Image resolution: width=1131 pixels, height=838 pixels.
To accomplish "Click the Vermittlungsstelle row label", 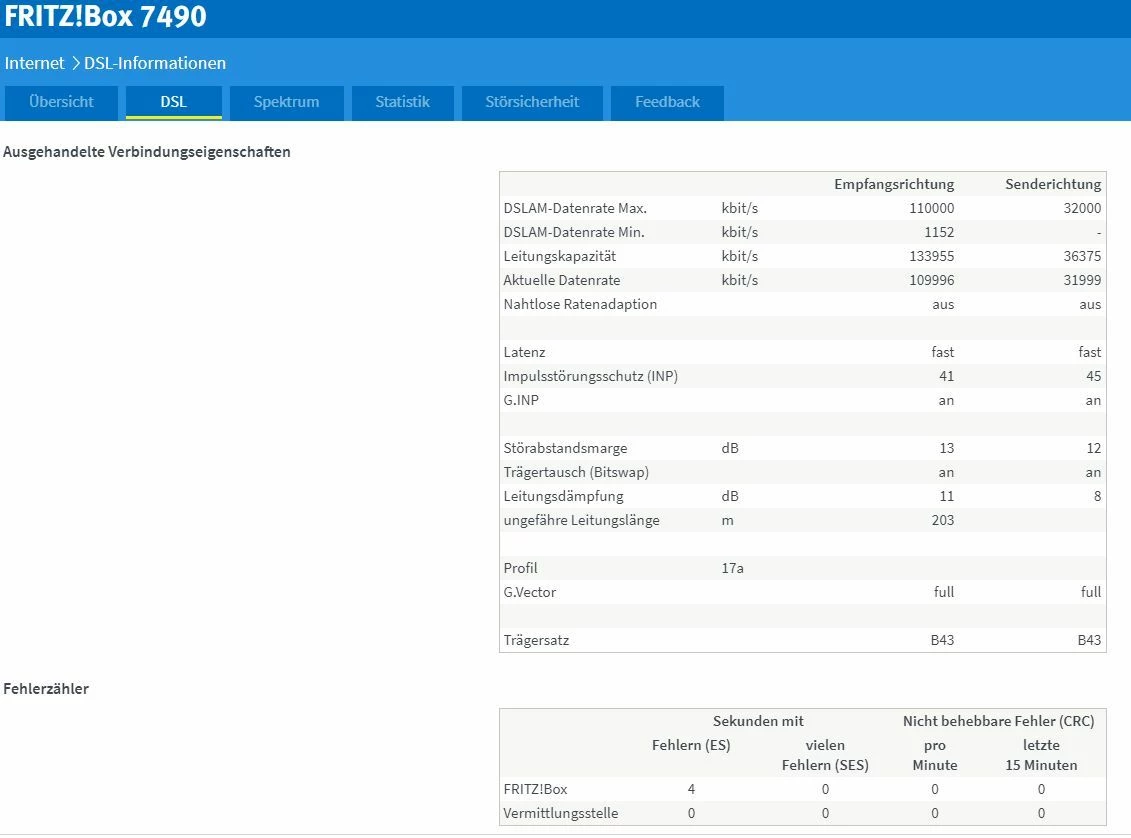I will tap(560, 813).
